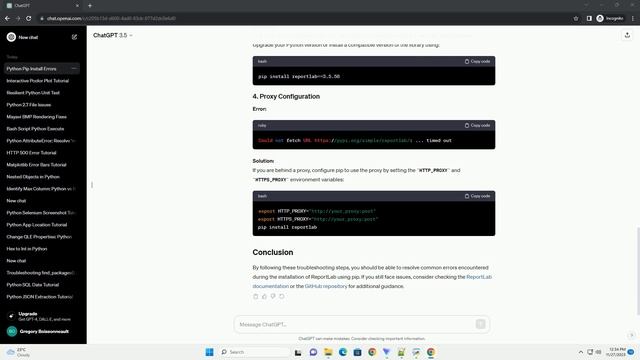Open the ChatGPT 3.5 model dropdown

pos(113,36)
